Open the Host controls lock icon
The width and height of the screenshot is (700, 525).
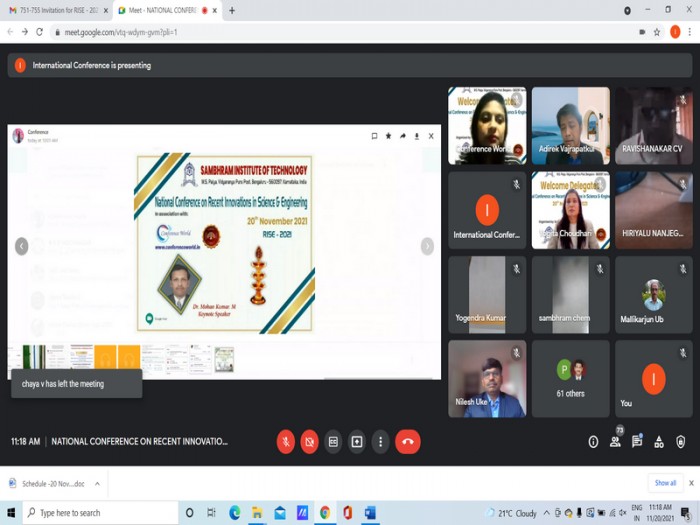681,442
